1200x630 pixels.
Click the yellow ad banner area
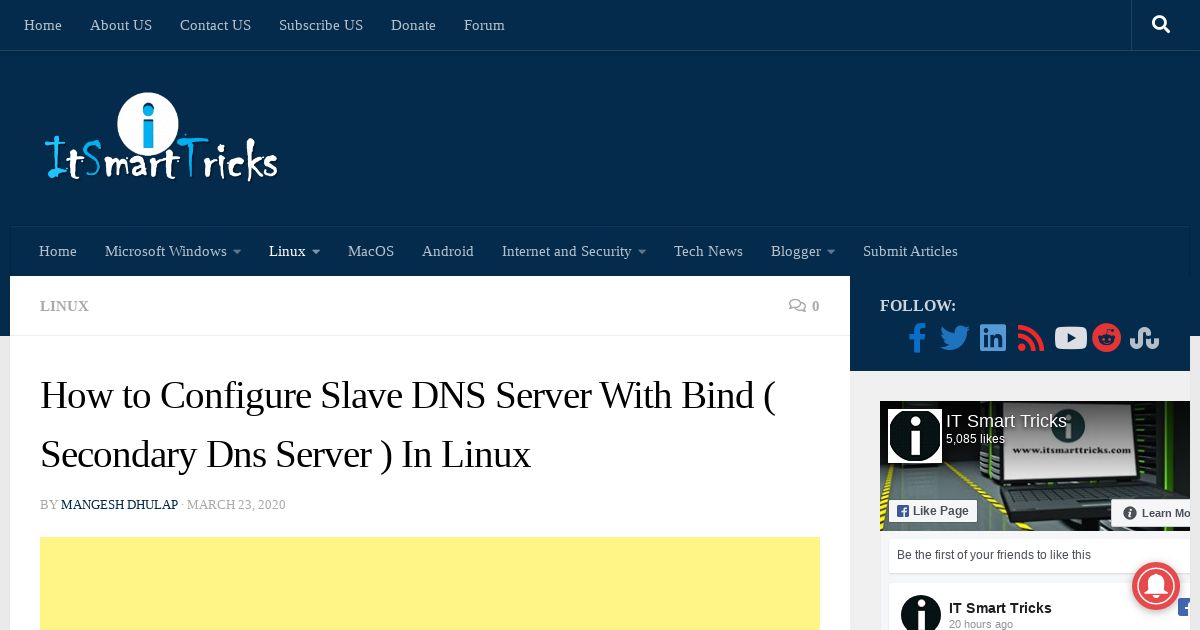tap(430, 583)
